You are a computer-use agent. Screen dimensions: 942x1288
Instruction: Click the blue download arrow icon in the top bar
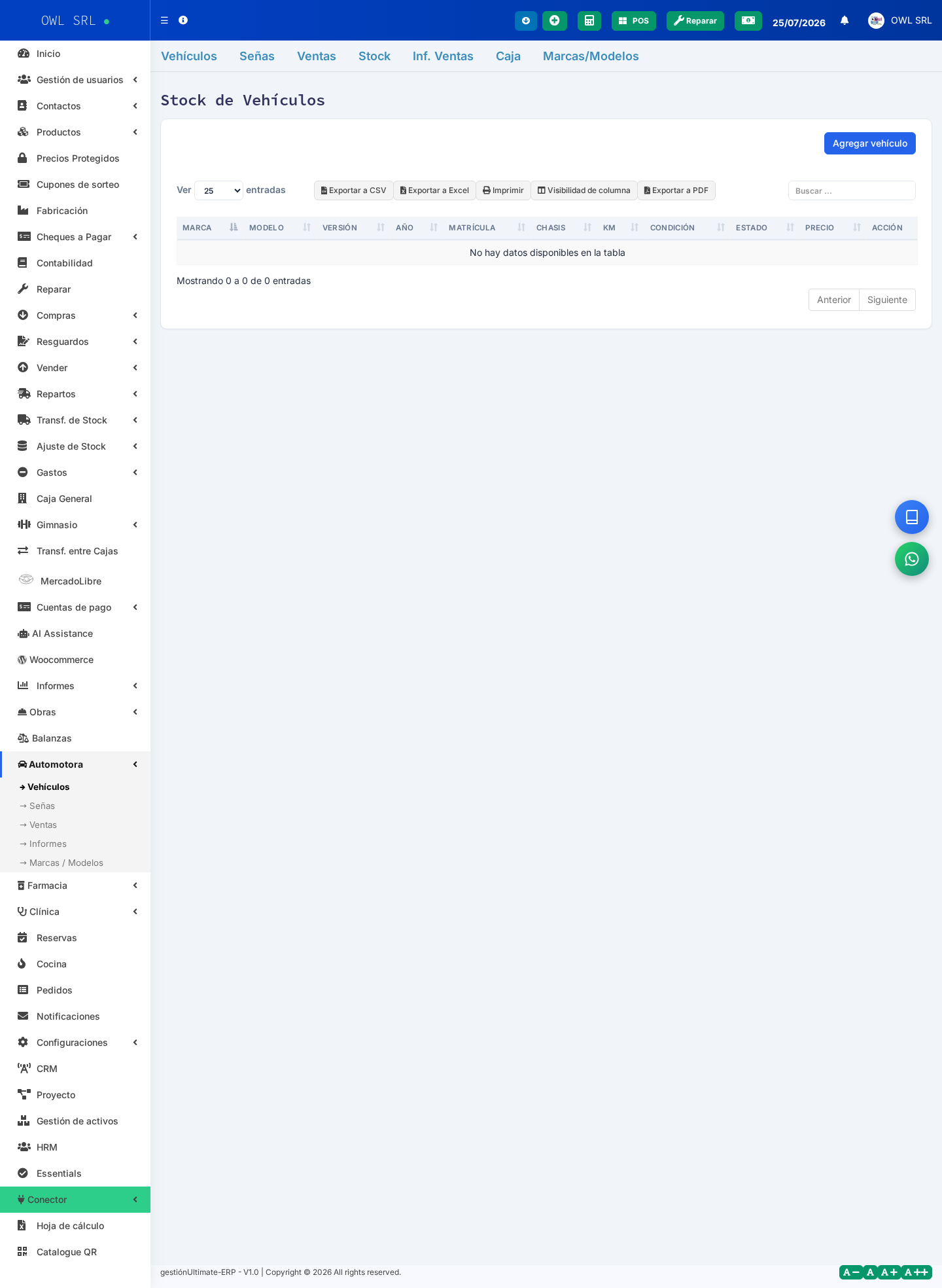pos(525,21)
